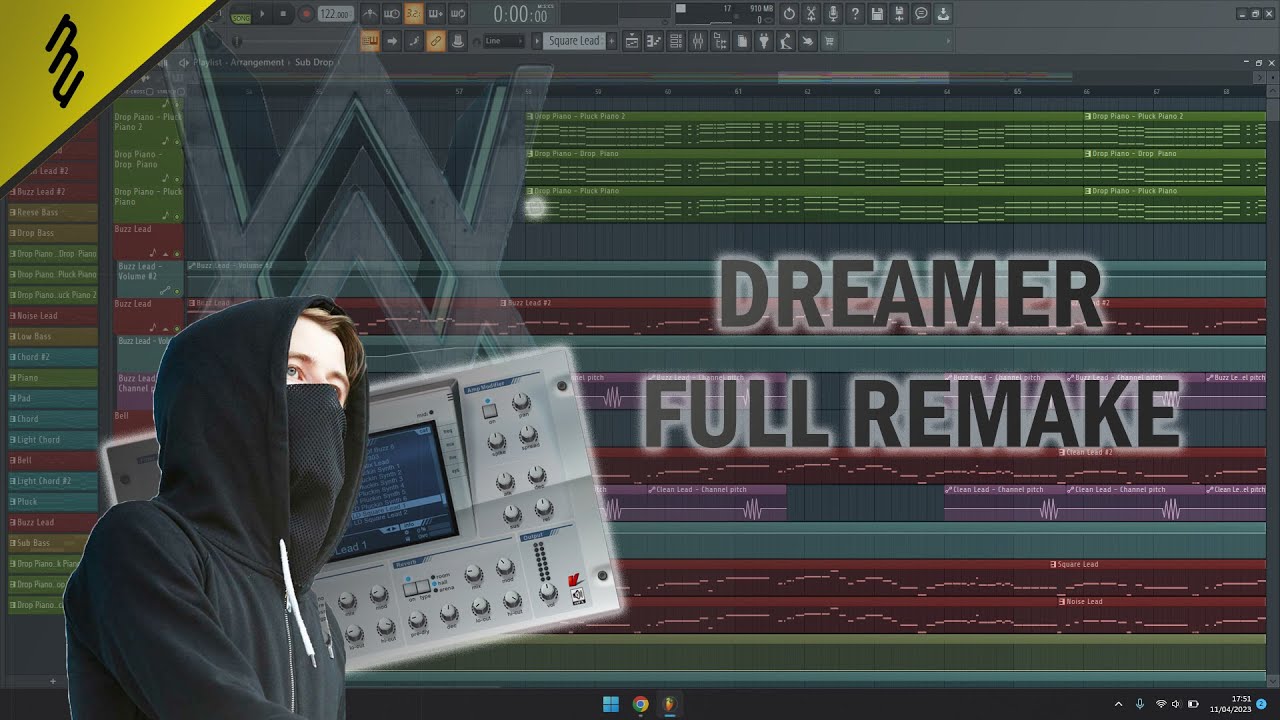Screen dimensions: 1280x720
Task: Click the shopping cart icon
Action: pyautogui.click(x=830, y=41)
